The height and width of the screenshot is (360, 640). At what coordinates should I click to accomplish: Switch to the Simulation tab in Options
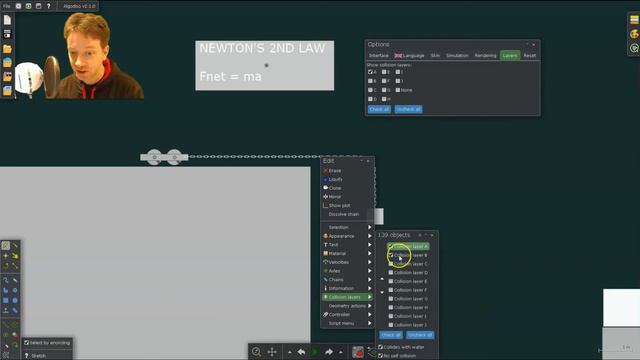(x=457, y=56)
